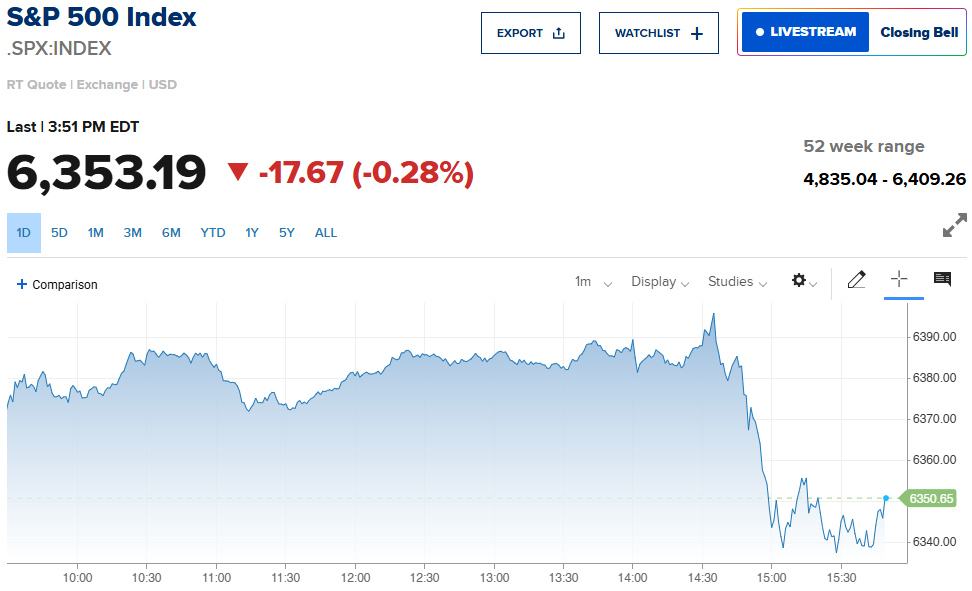The width and height of the screenshot is (972, 591).
Task: Switch to the YTD range tab
Action: [x=213, y=233]
